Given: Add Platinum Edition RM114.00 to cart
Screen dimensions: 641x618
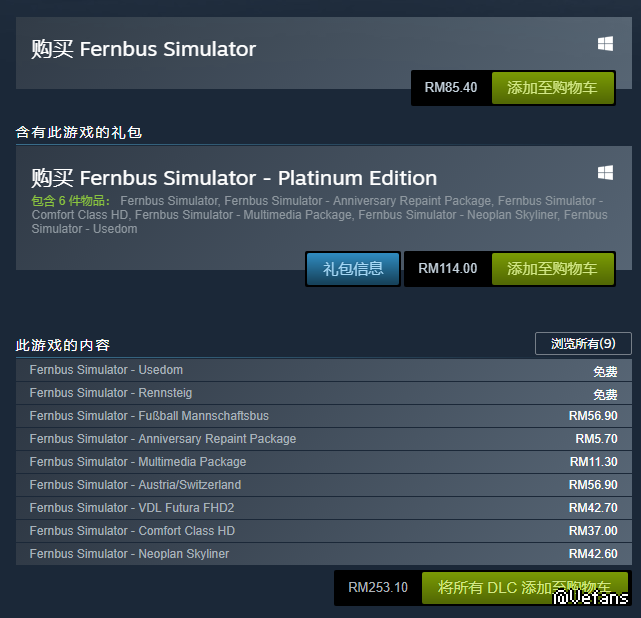Looking at the screenshot, I should [552, 268].
